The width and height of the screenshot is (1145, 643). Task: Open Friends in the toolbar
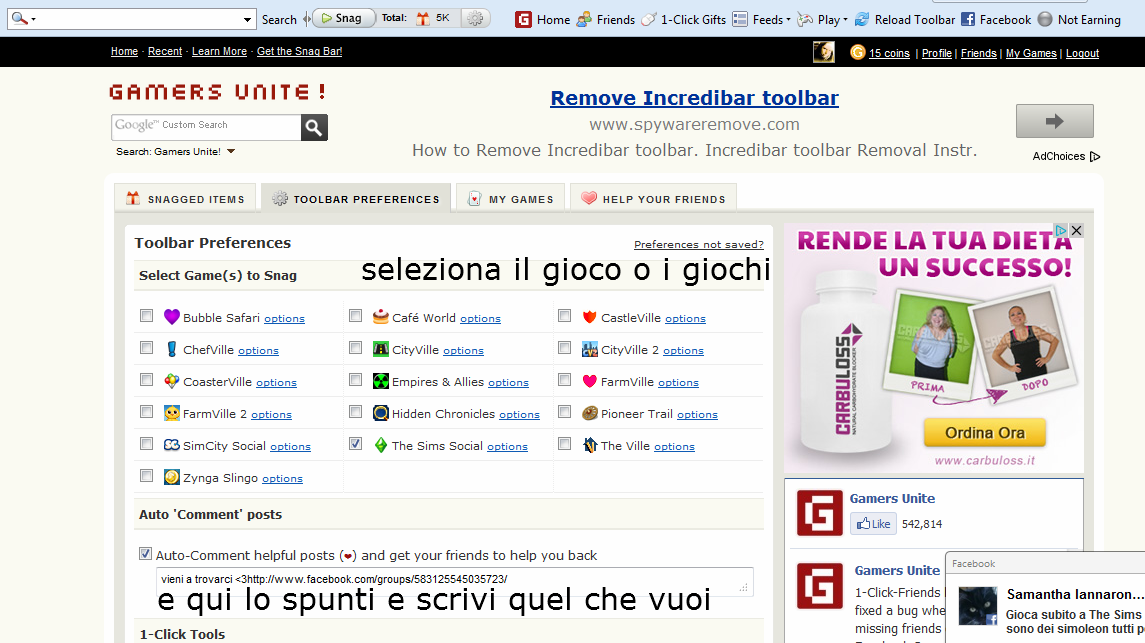point(605,20)
